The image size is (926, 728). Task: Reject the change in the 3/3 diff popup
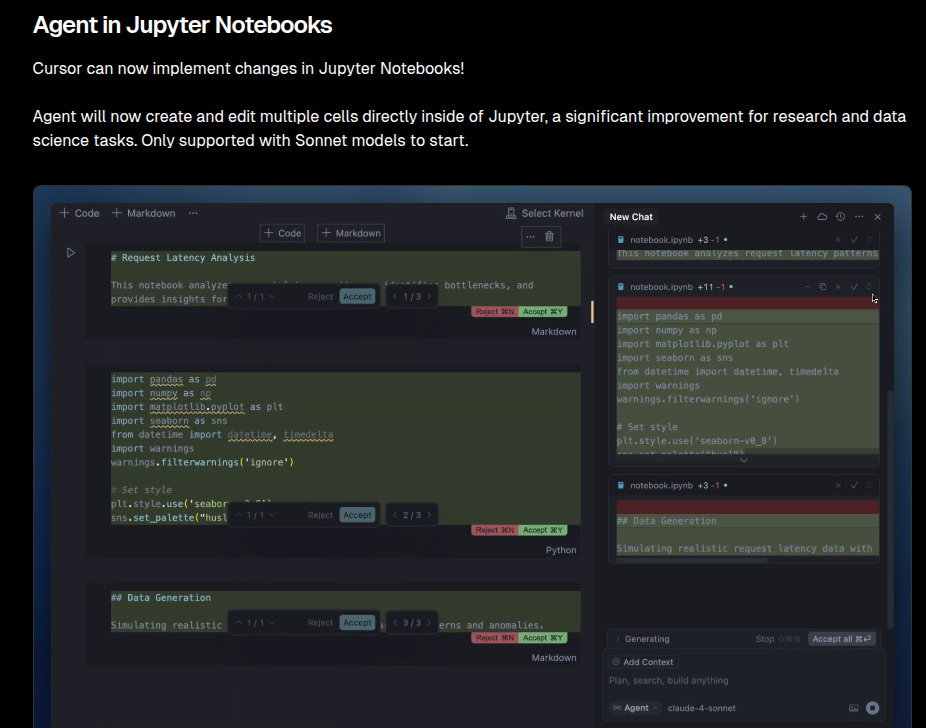pos(320,622)
